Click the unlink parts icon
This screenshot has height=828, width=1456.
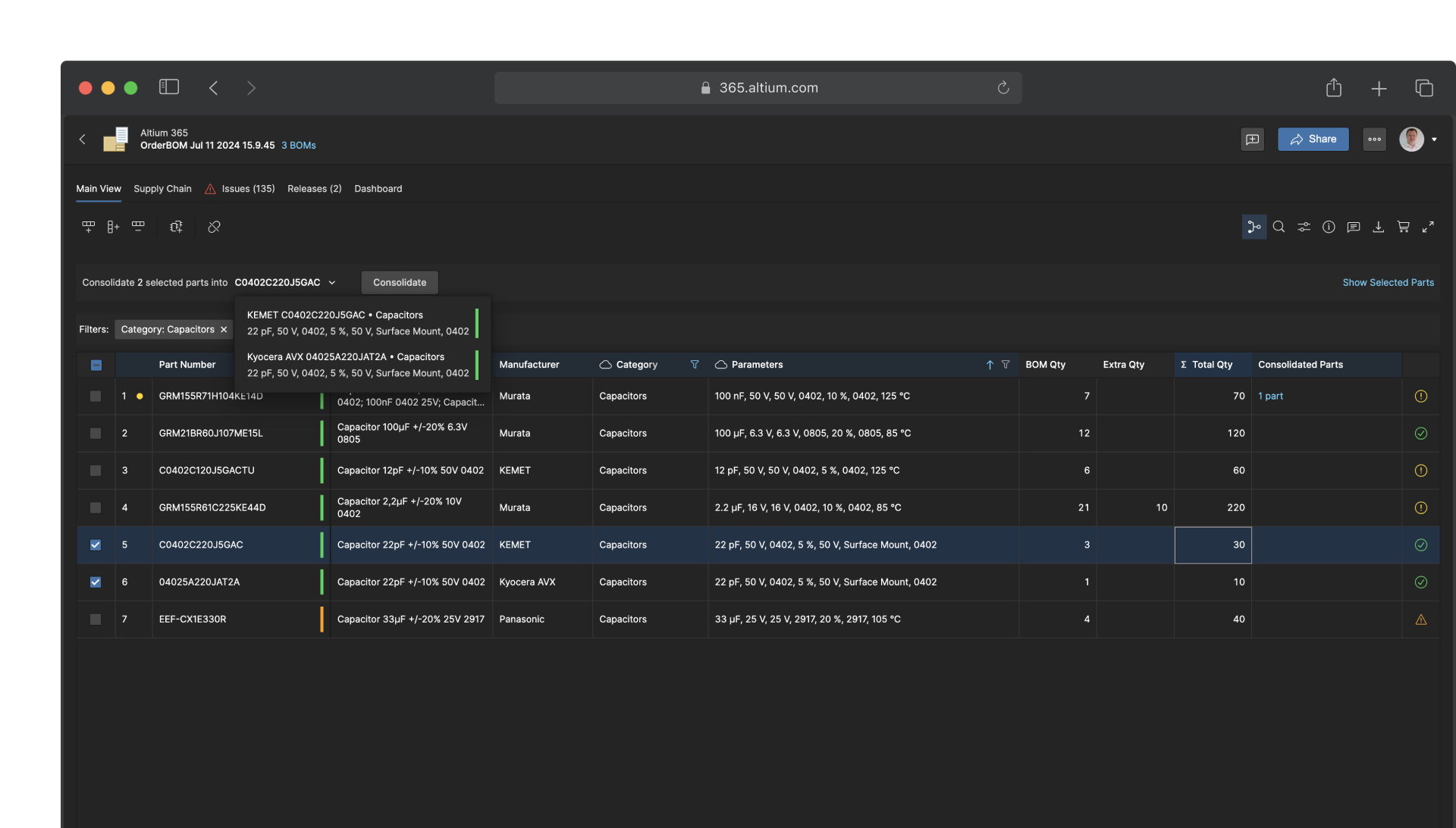(214, 227)
